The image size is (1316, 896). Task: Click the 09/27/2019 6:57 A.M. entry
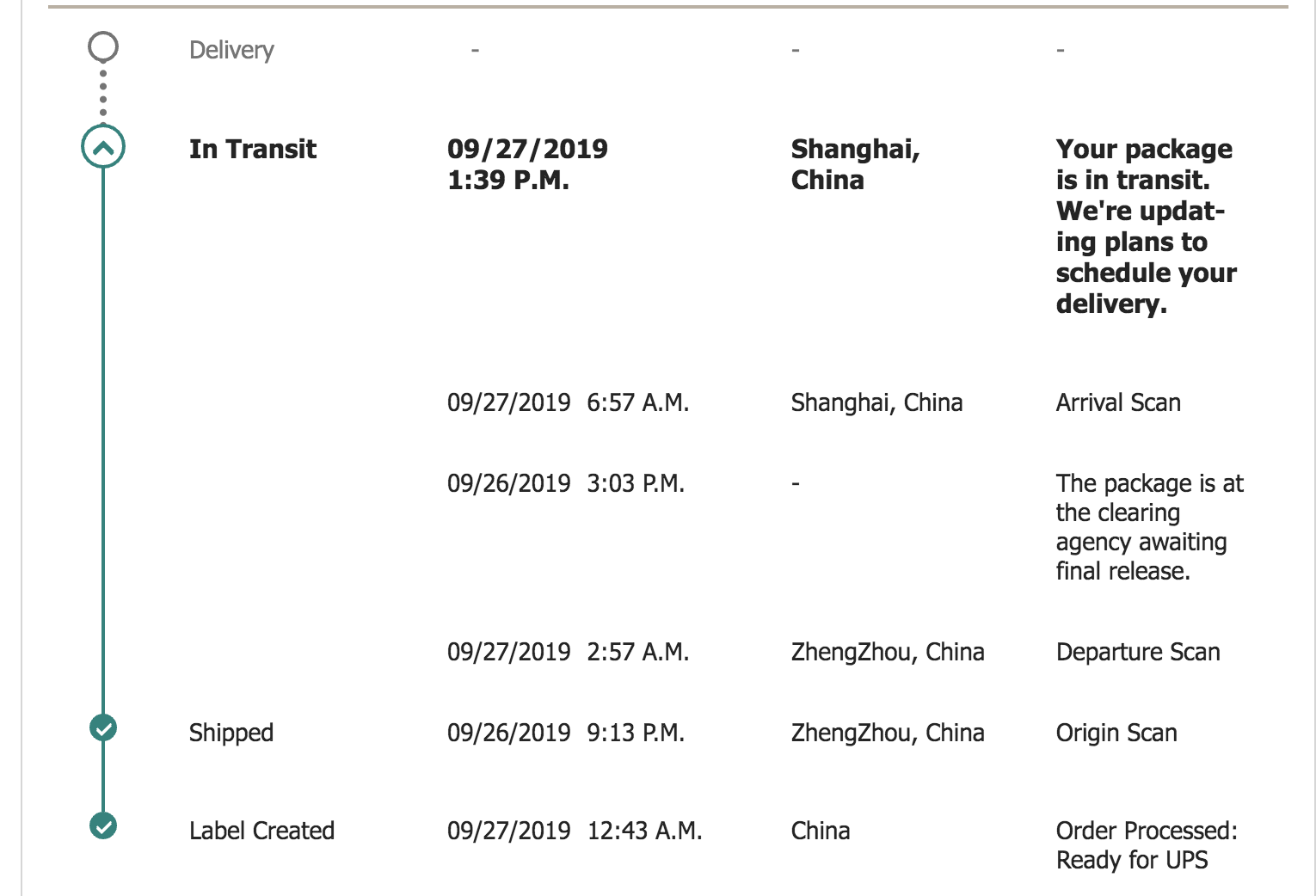click(568, 402)
